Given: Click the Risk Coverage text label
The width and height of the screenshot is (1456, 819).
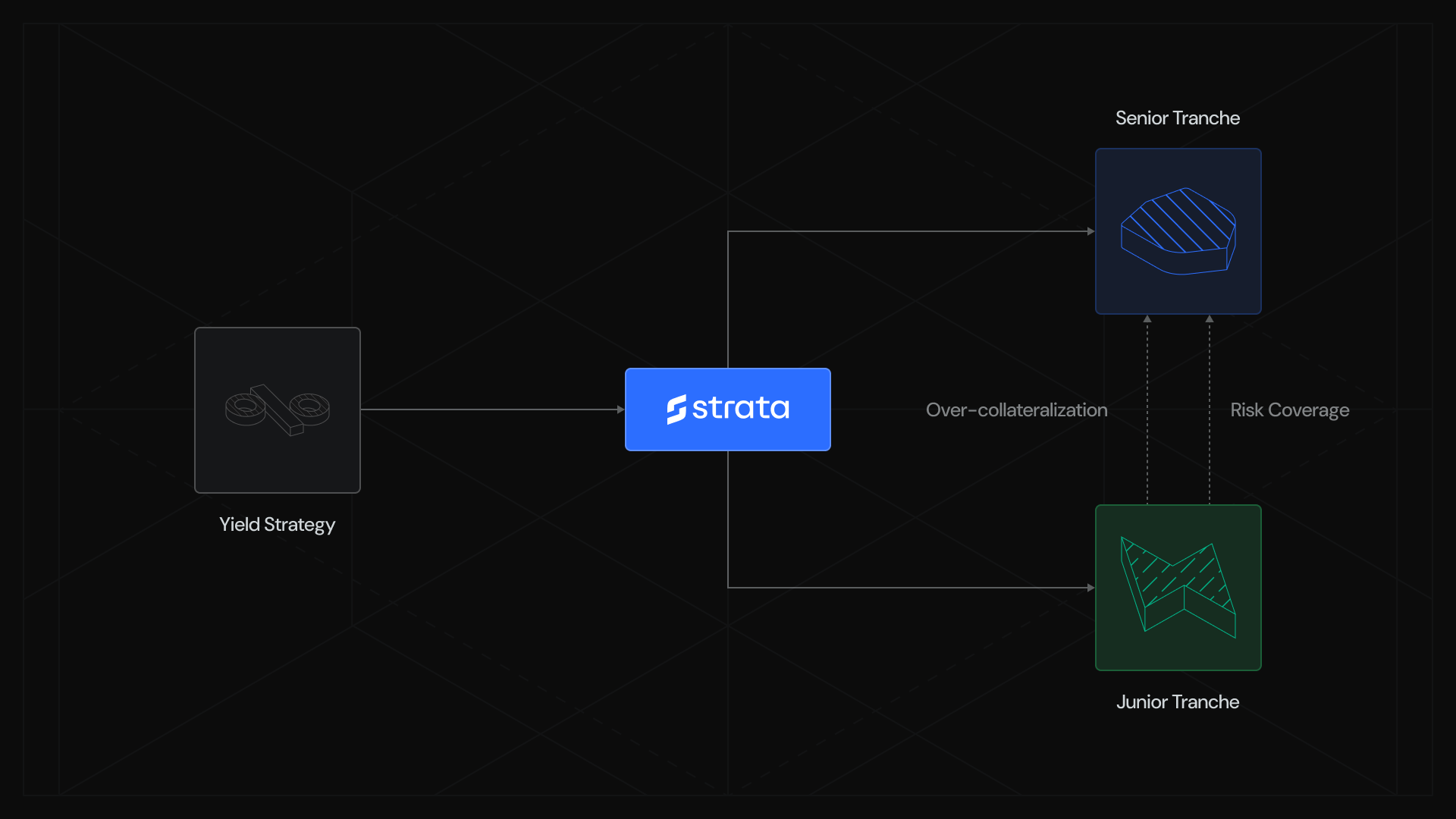Looking at the screenshot, I should click(x=1289, y=410).
